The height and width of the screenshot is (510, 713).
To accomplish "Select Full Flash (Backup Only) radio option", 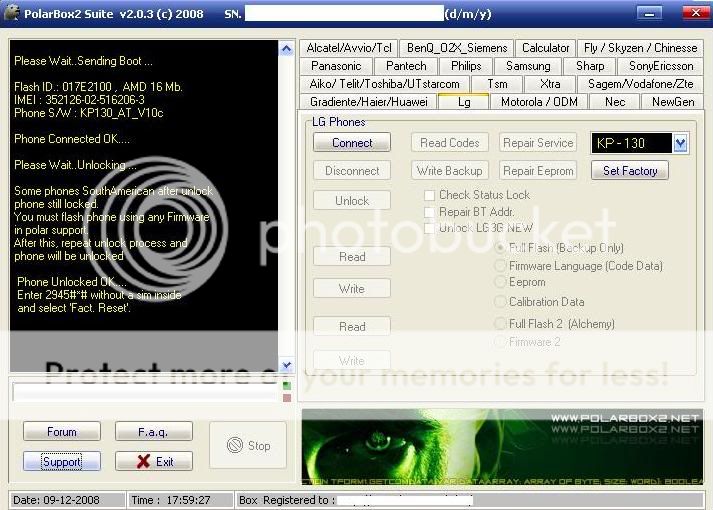I will tap(500, 248).
